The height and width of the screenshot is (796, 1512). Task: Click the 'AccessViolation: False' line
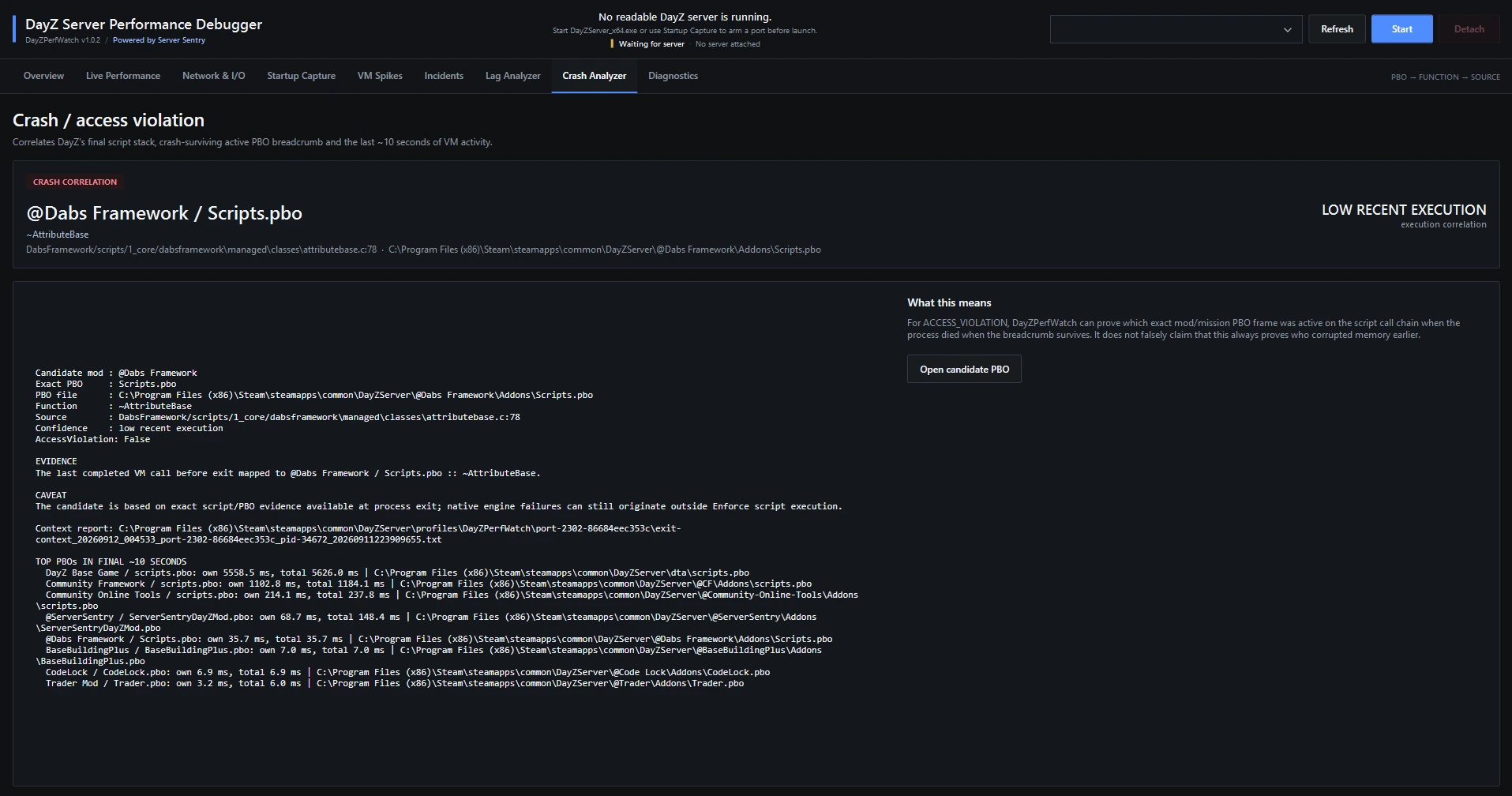(x=92, y=440)
